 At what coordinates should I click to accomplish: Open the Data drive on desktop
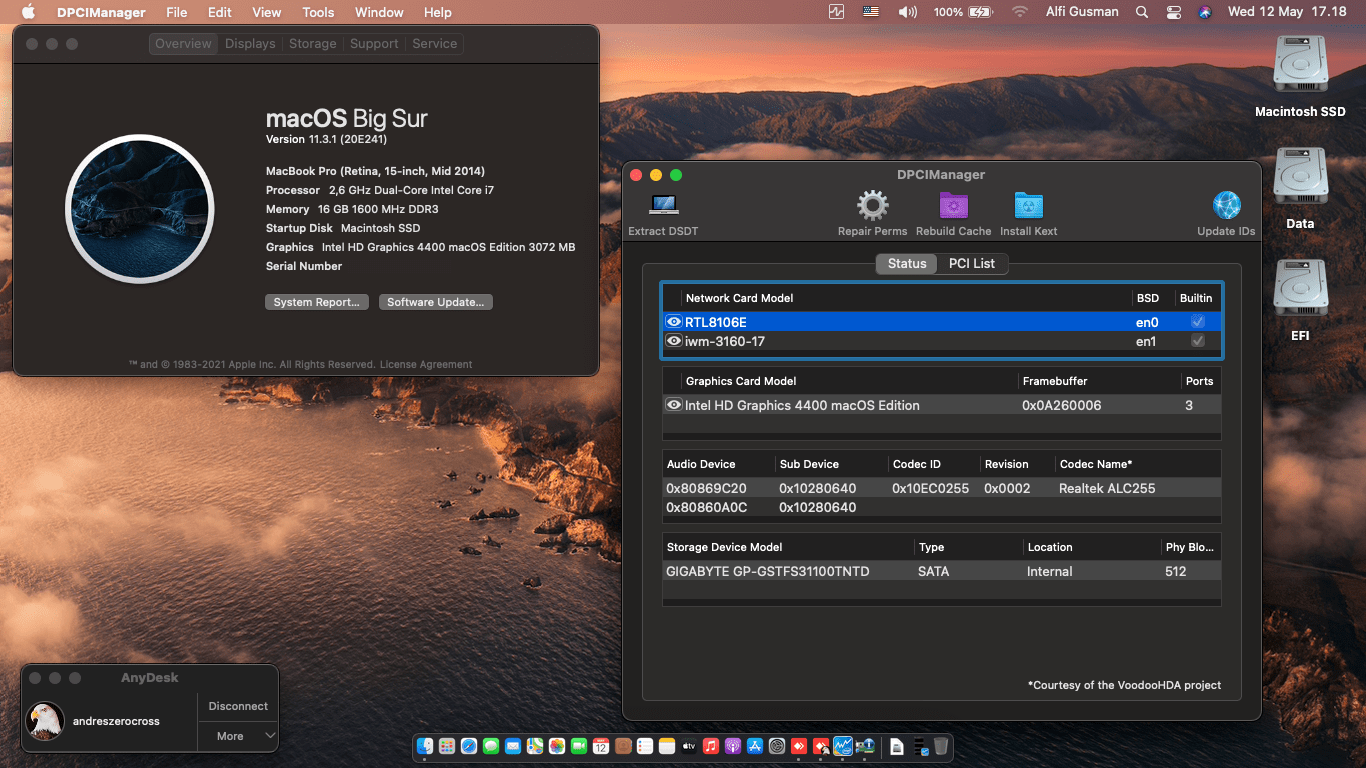[1300, 177]
